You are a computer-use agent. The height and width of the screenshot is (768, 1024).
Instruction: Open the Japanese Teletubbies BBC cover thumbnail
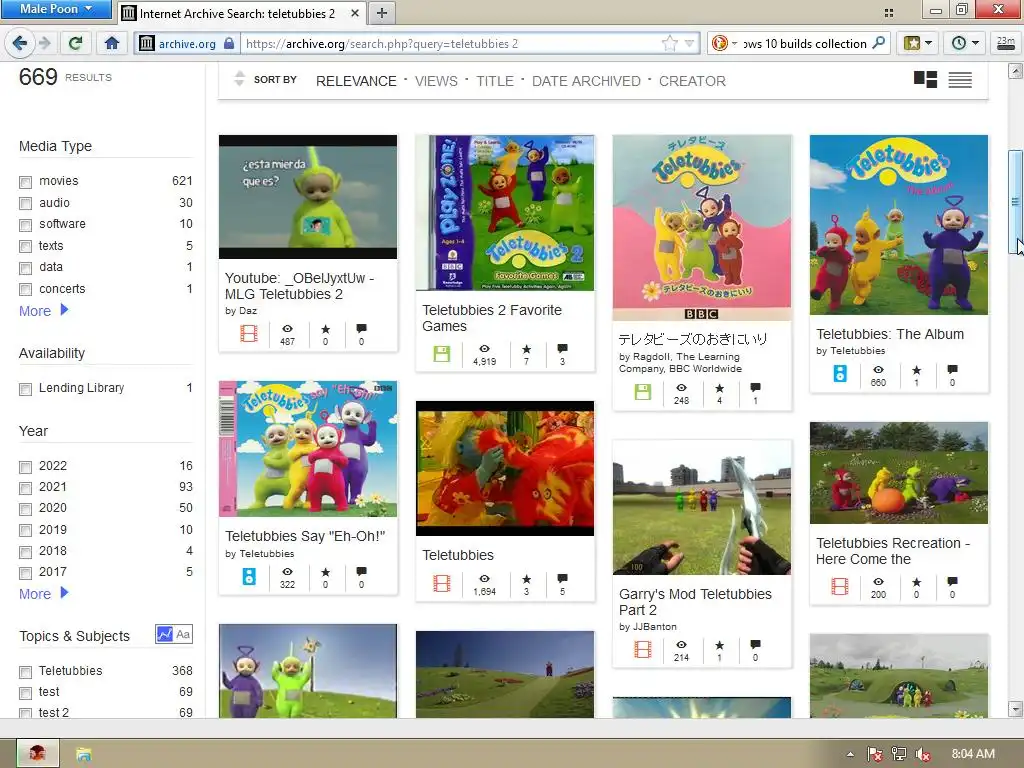coord(702,227)
